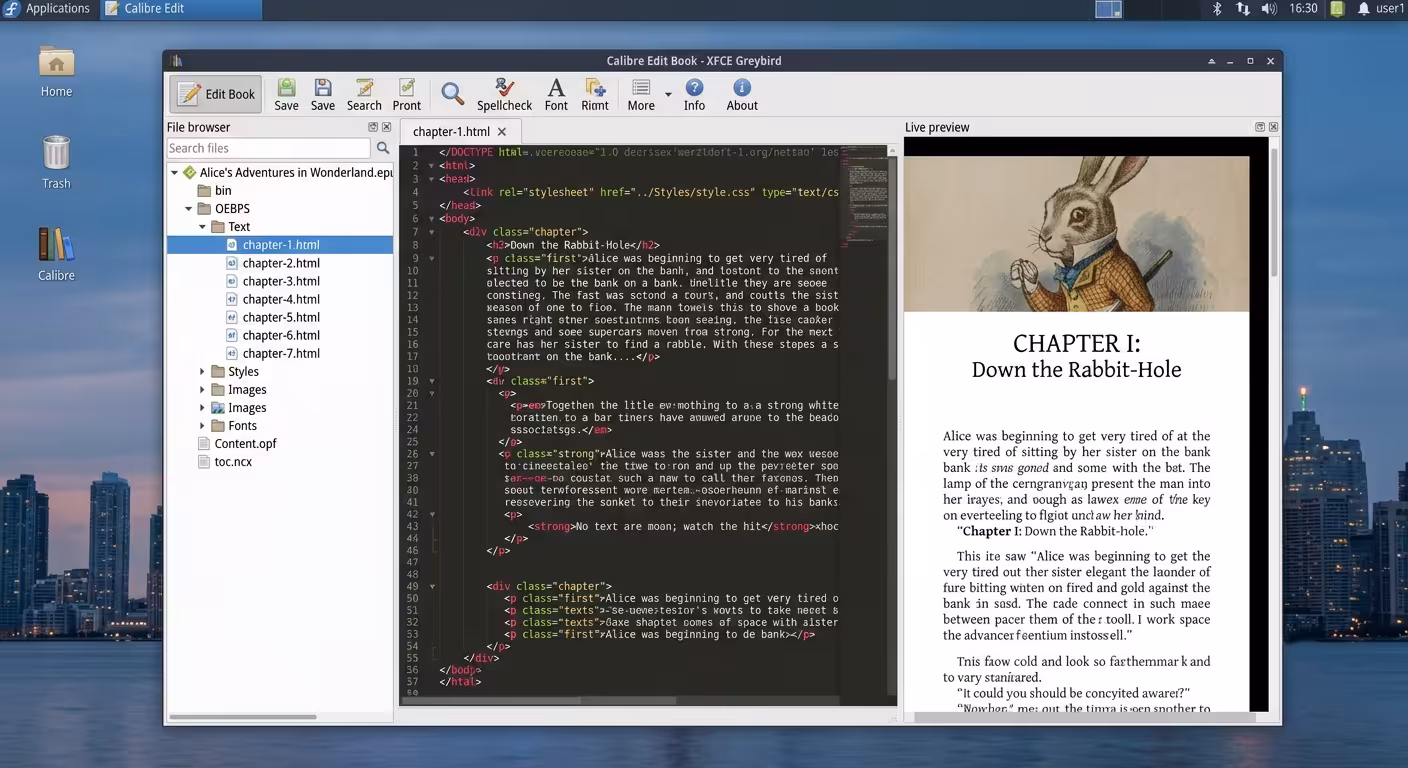Click the Pront toolbar icon

407,94
